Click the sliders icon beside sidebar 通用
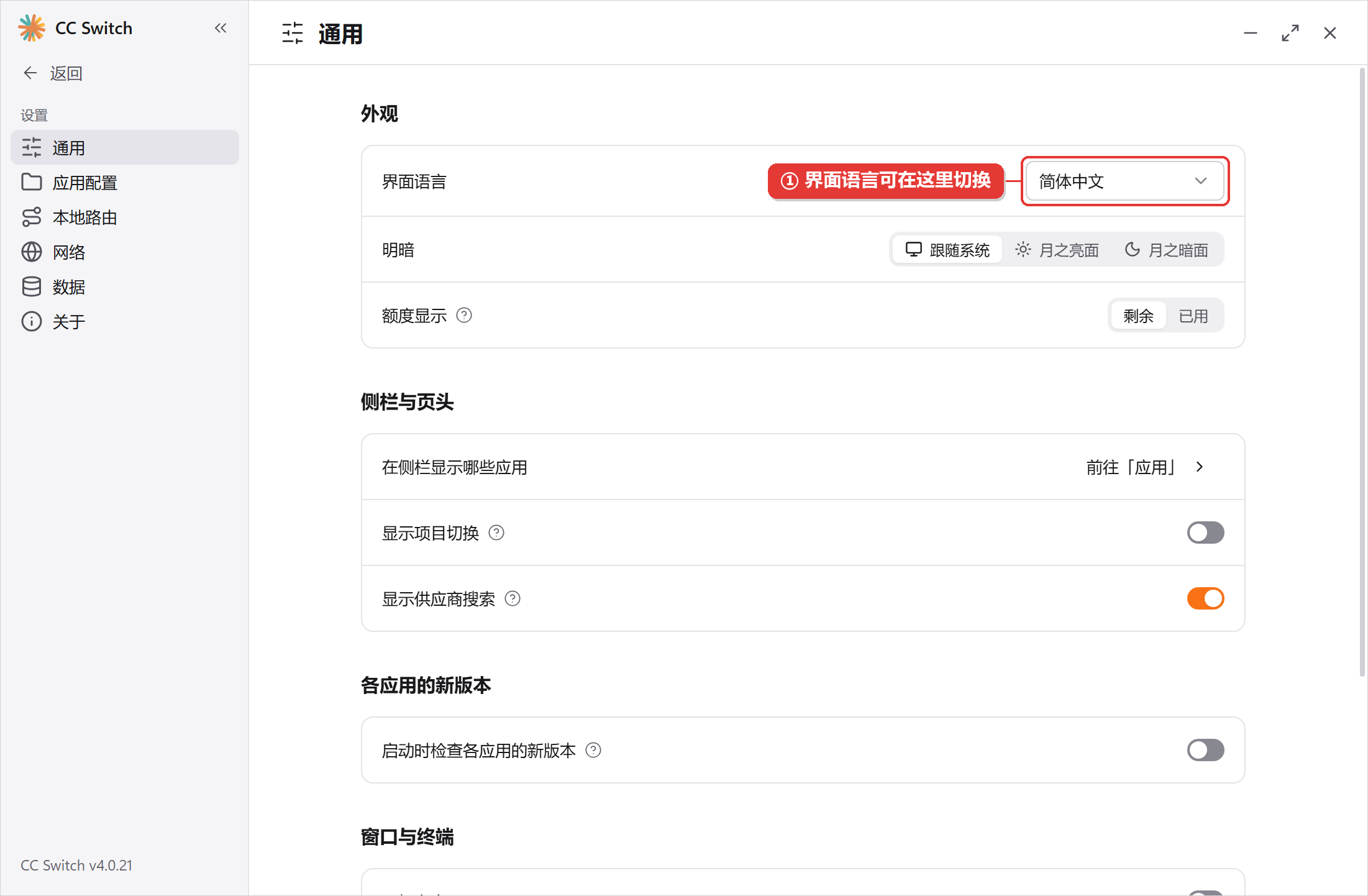The height and width of the screenshot is (896, 1368). [x=32, y=147]
